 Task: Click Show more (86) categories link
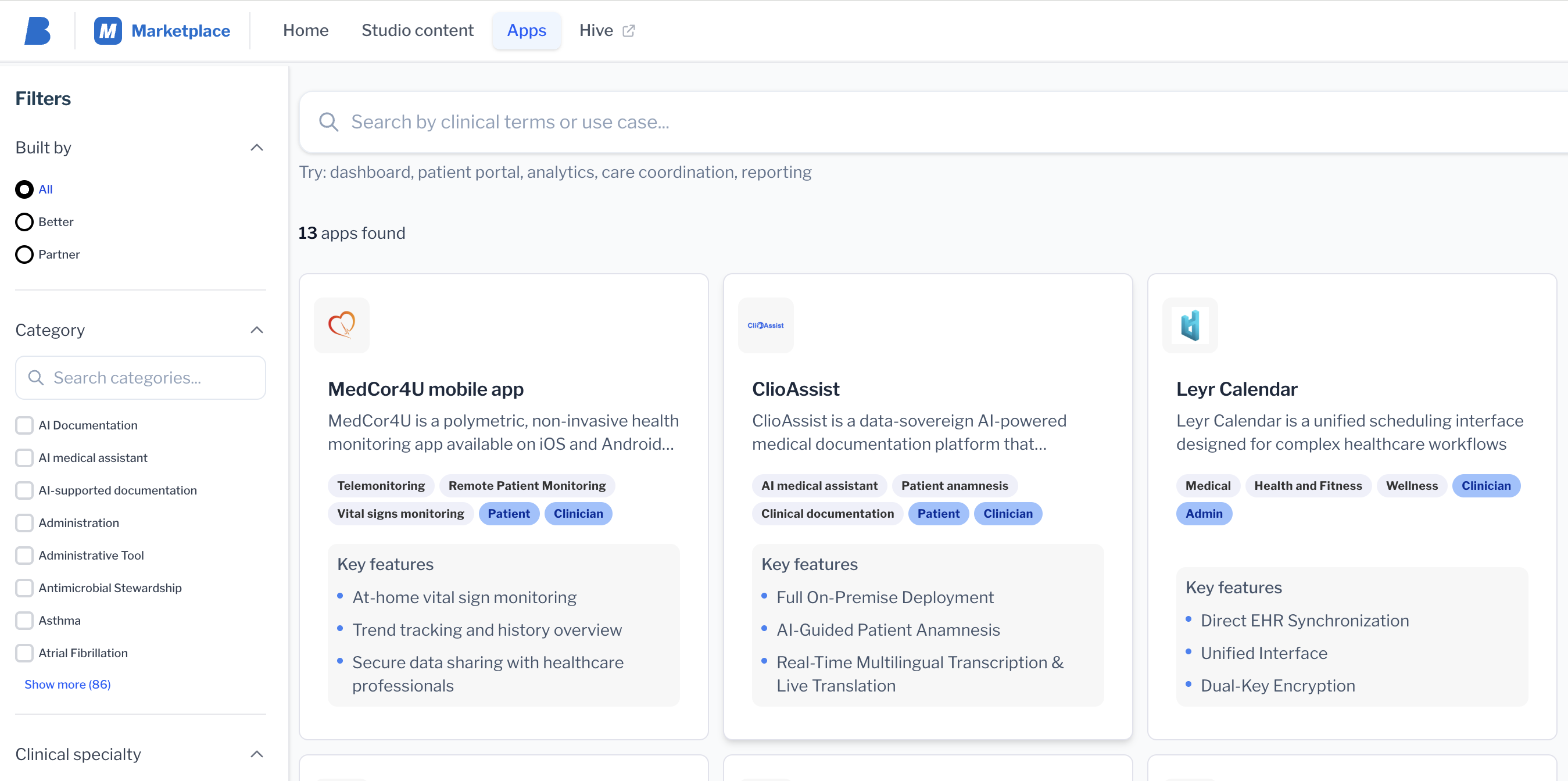pyautogui.click(x=67, y=684)
